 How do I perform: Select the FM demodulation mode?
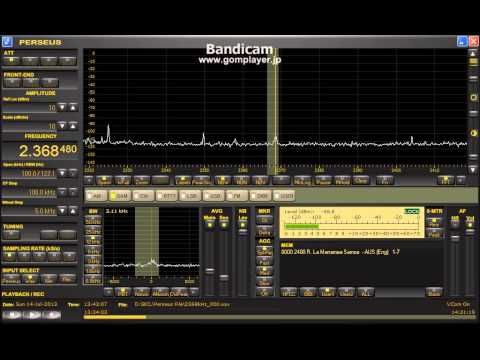pyautogui.click(x=236, y=196)
